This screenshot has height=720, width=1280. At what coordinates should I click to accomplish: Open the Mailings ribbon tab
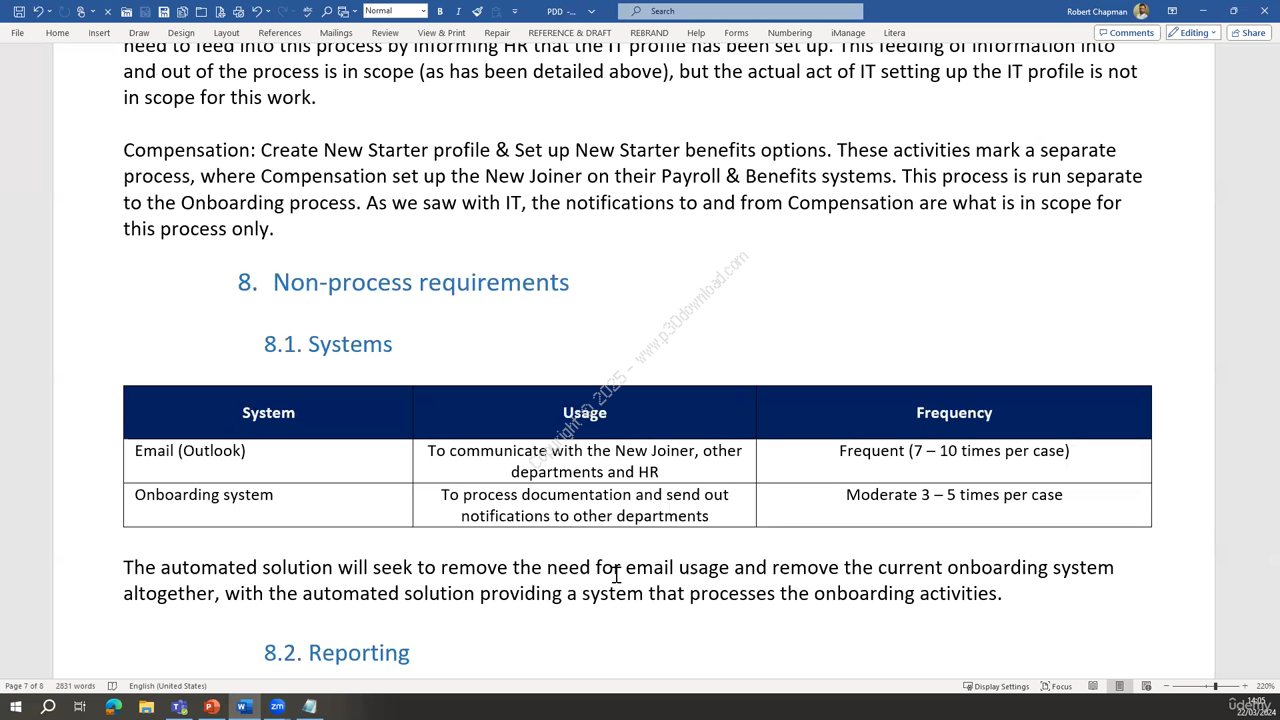click(336, 33)
